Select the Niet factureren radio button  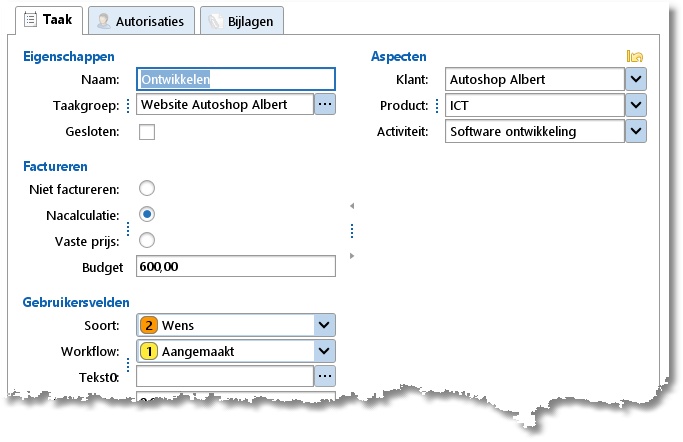tap(147, 188)
